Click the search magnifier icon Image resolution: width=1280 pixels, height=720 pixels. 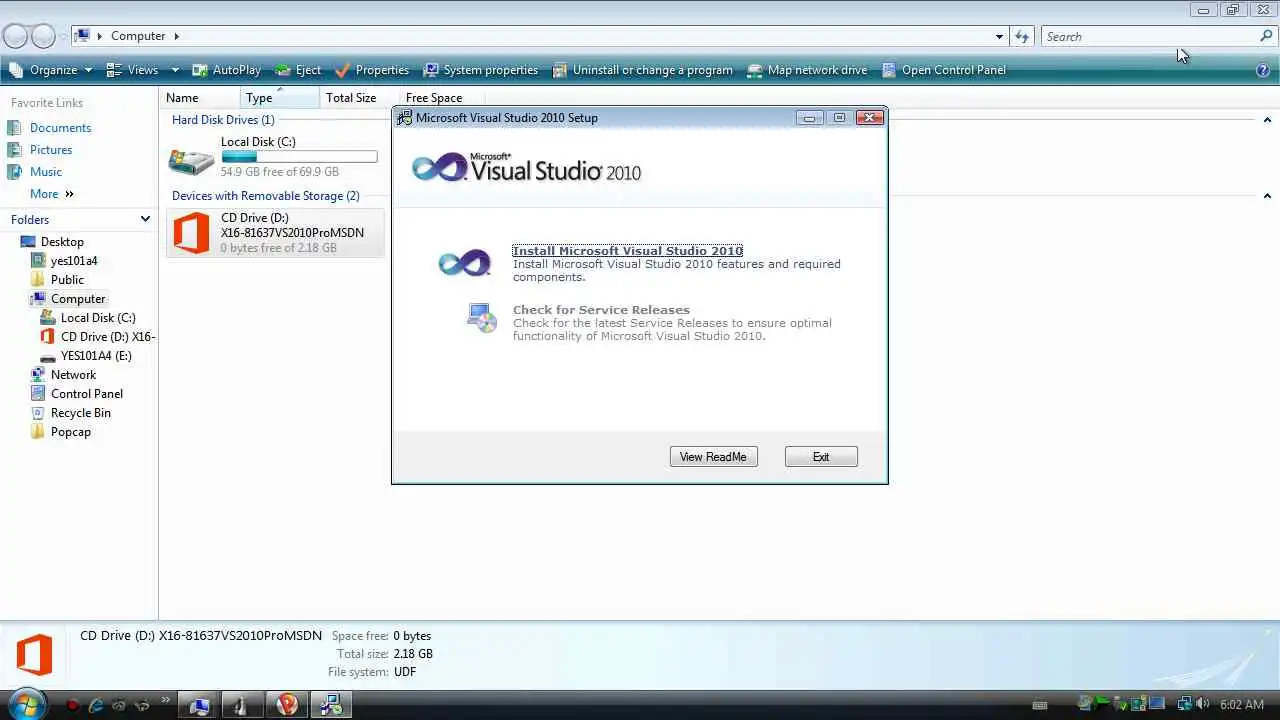(x=1266, y=36)
